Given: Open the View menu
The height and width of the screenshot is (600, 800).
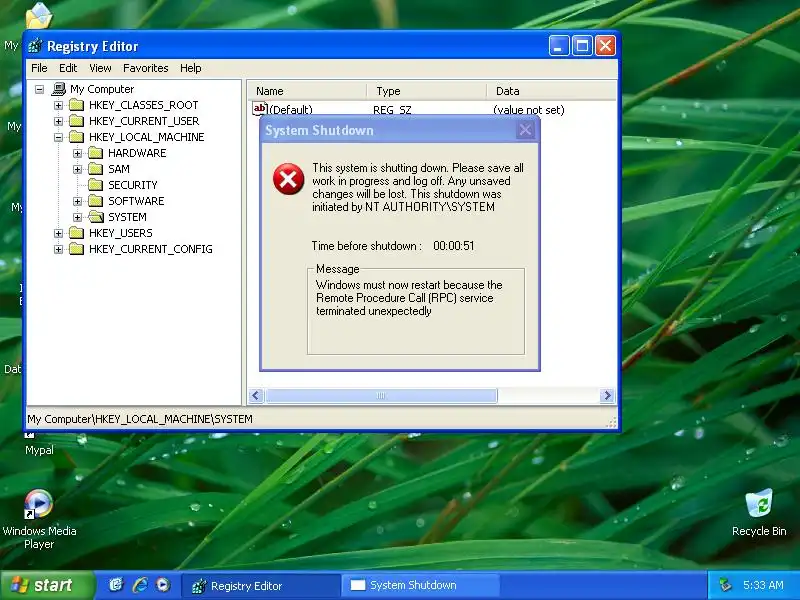Looking at the screenshot, I should pyautogui.click(x=100, y=68).
